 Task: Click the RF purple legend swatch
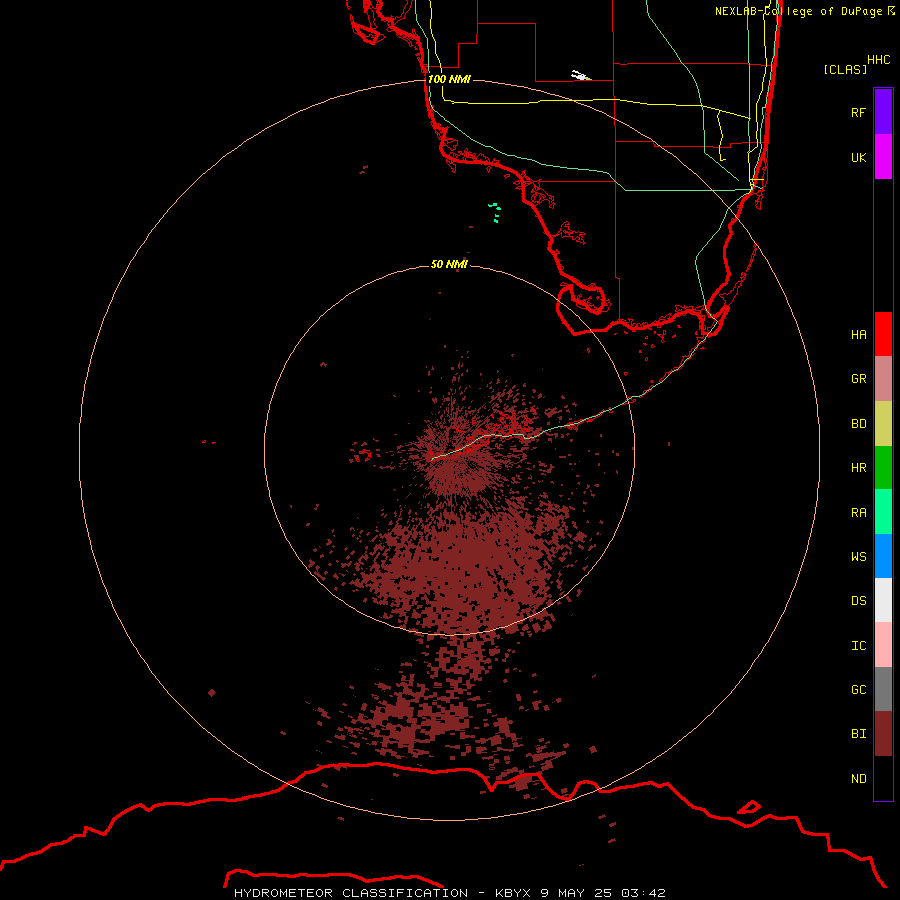click(883, 112)
